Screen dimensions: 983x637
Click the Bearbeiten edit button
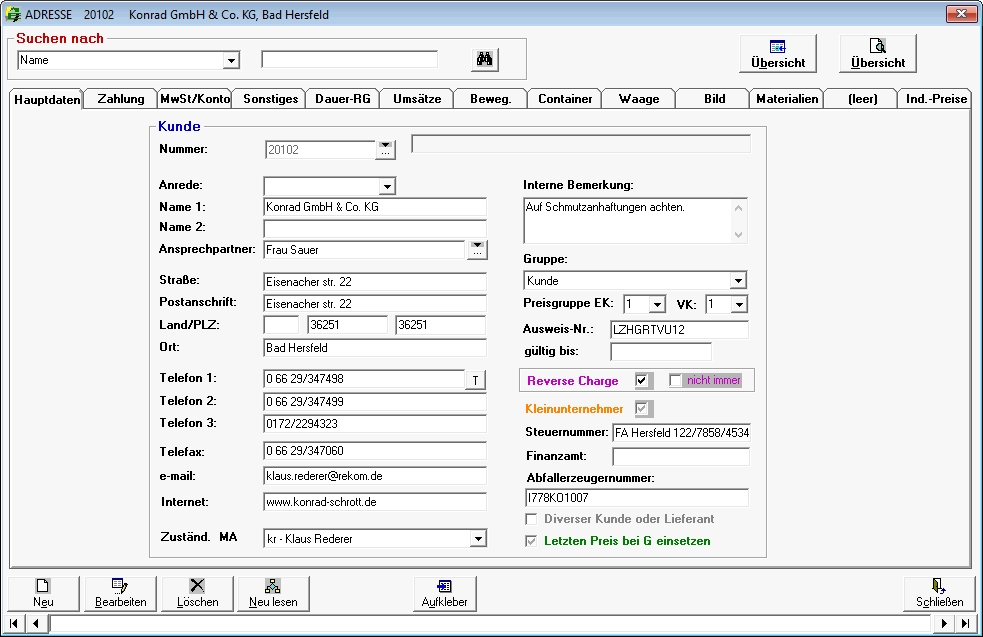click(x=120, y=593)
